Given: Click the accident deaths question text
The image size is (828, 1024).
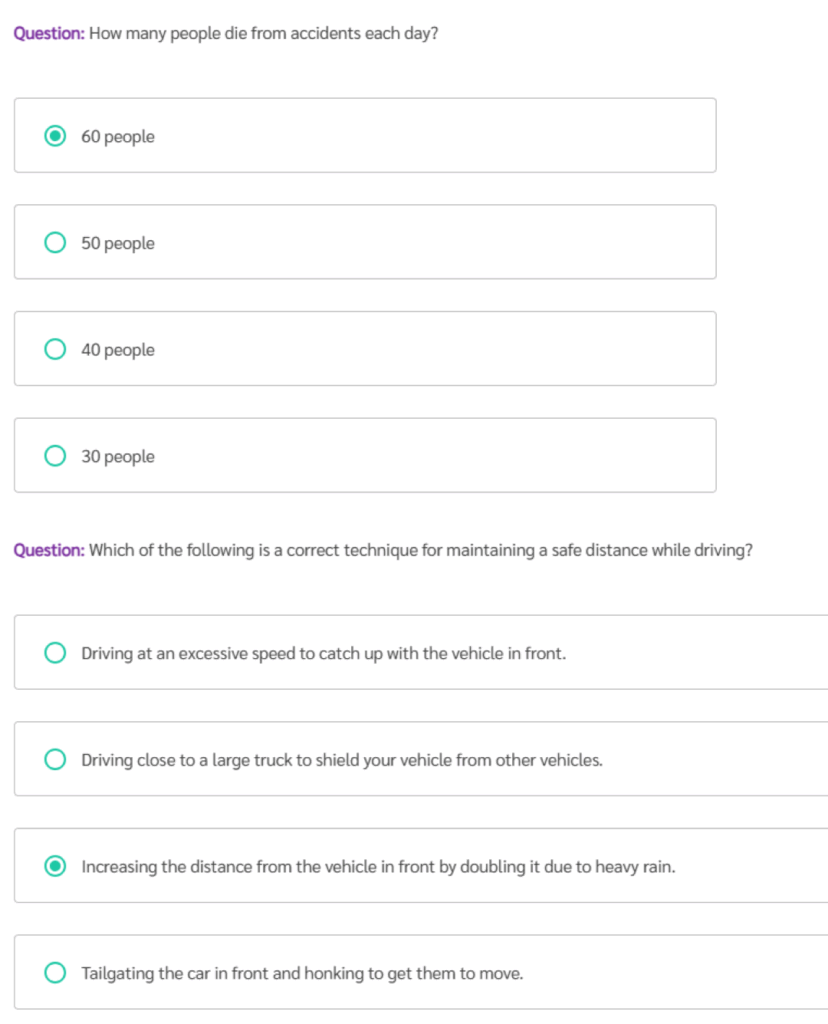Looking at the screenshot, I should [x=264, y=33].
